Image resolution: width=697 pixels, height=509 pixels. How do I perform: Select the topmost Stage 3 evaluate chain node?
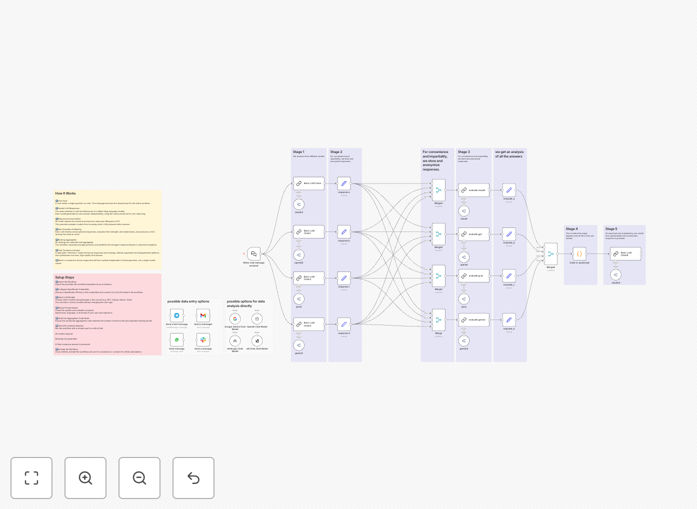[474, 190]
